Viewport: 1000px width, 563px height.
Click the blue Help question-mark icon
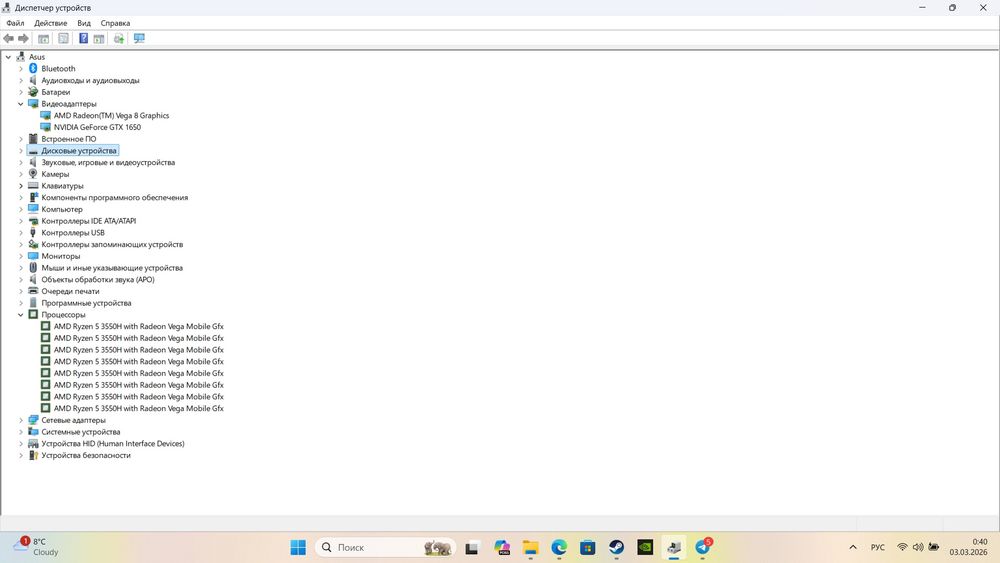pos(84,38)
